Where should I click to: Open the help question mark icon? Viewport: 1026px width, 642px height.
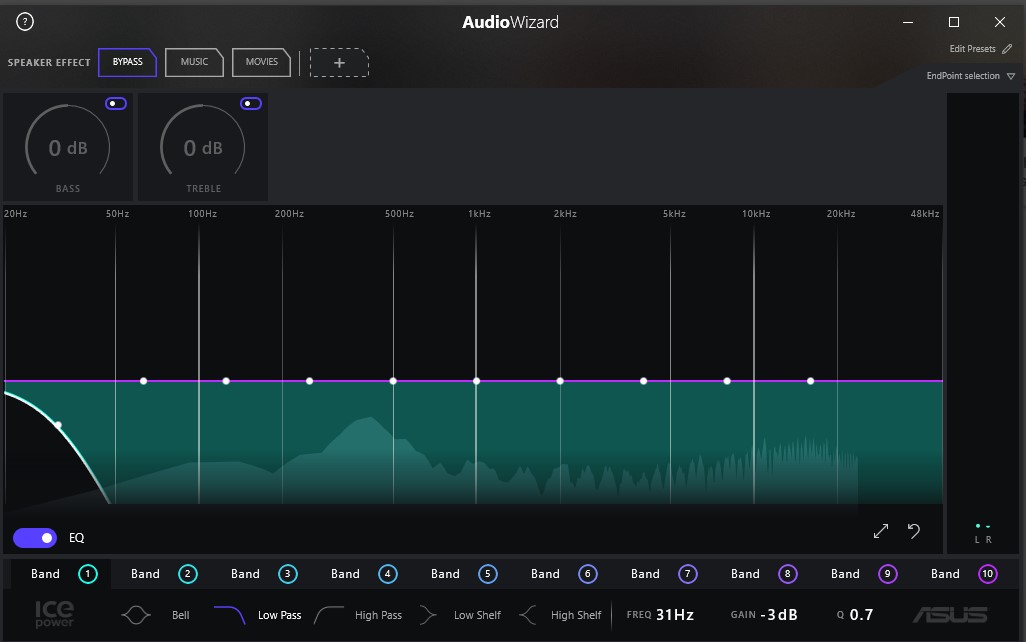pyautogui.click(x=26, y=22)
